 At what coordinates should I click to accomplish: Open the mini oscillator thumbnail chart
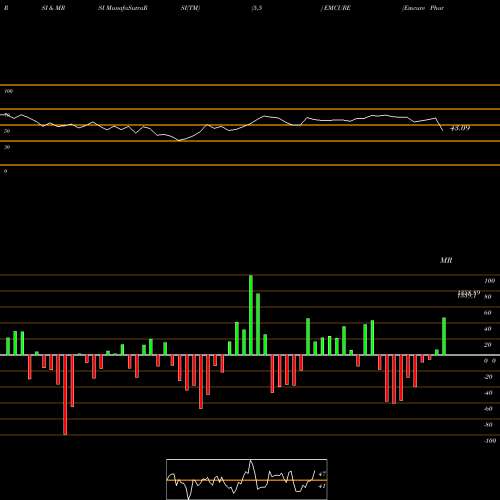[247, 479]
